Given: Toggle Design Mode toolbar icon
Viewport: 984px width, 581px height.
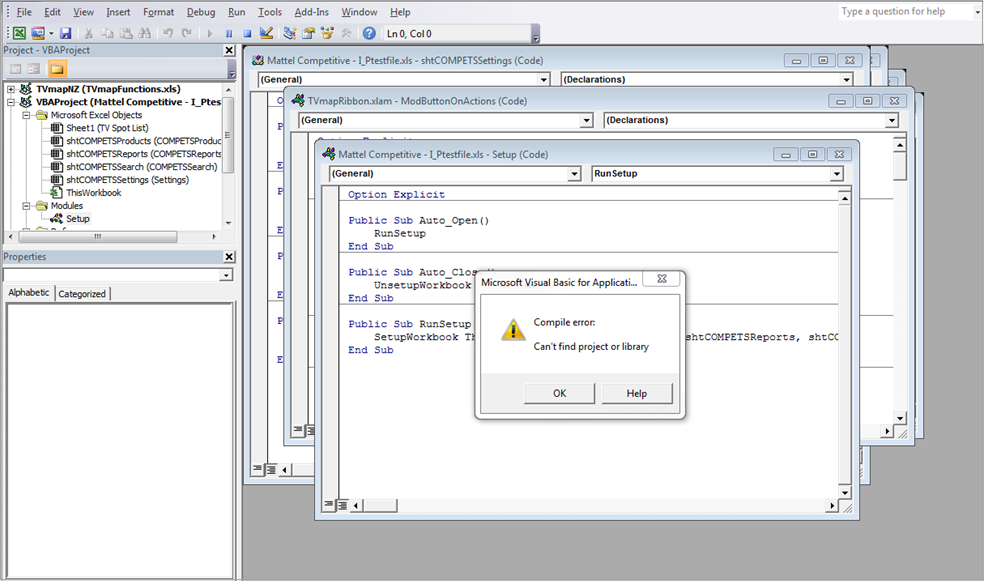Looking at the screenshot, I should point(266,33).
